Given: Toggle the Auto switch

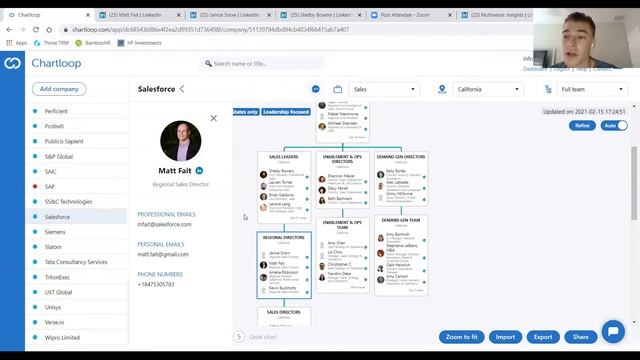Looking at the screenshot, I should [614, 125].
